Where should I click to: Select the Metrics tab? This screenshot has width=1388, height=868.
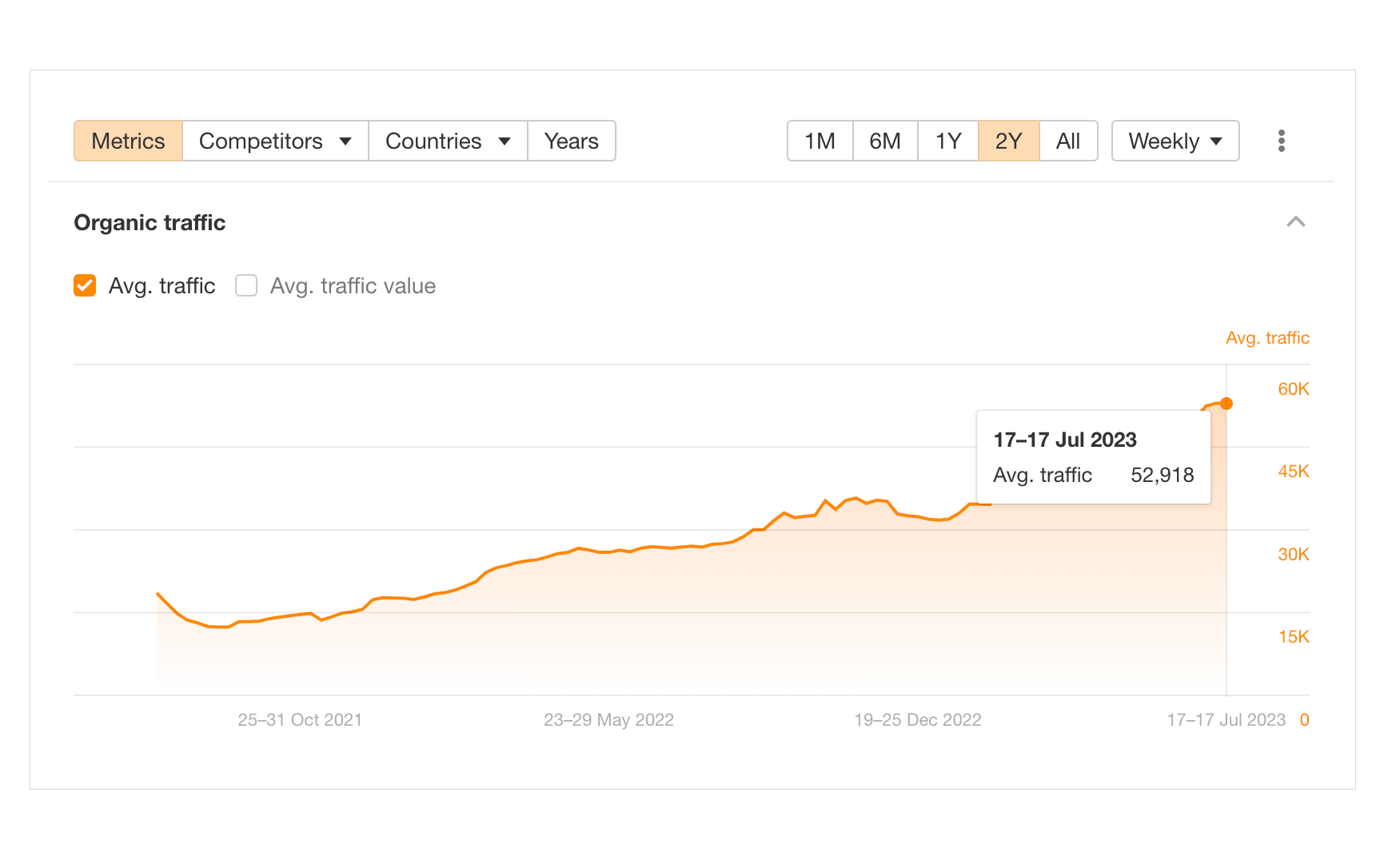(128, 141)
